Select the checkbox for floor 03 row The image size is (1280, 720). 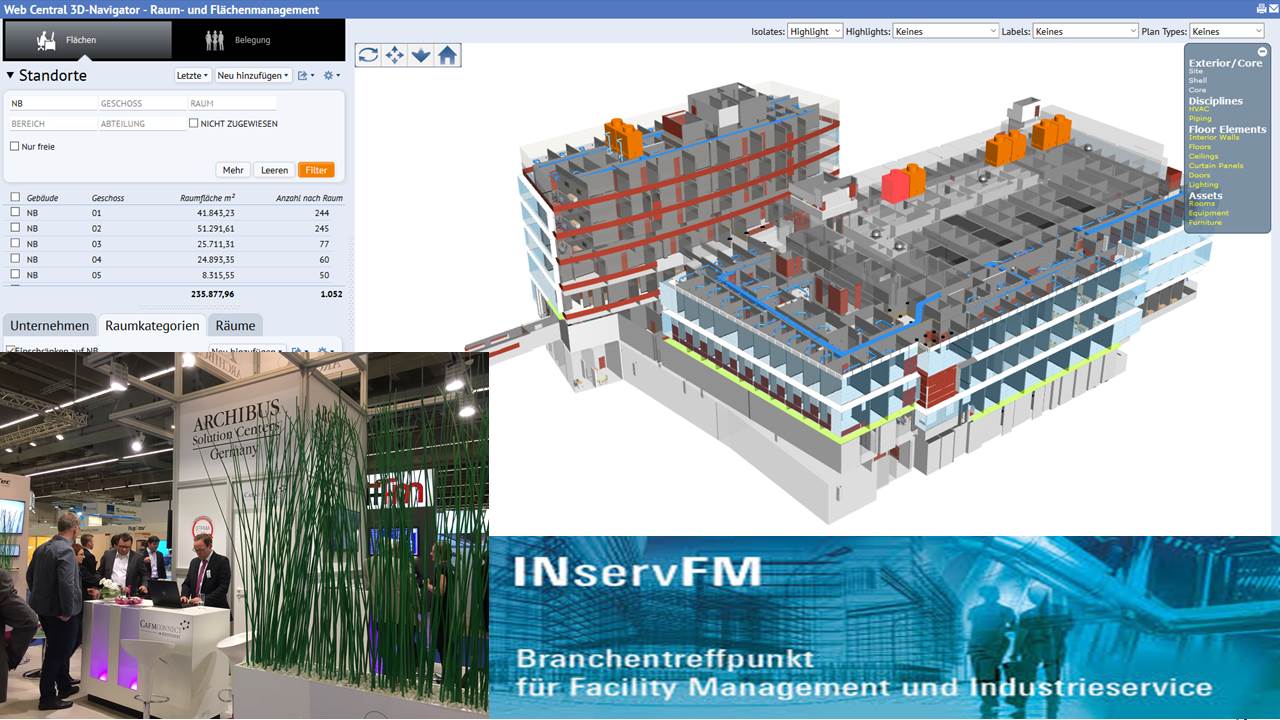click(x=15, y=243)
